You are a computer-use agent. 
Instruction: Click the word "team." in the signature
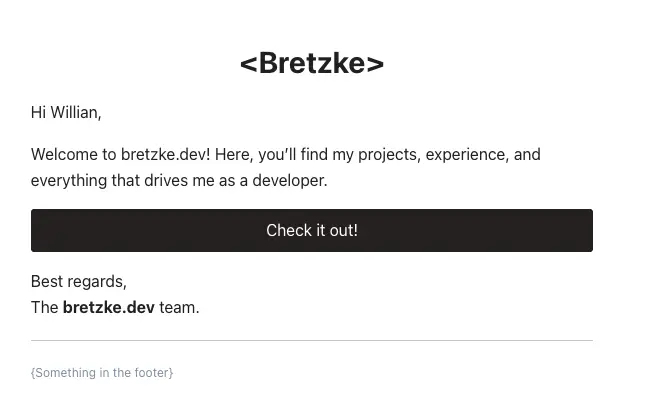(x=179, y=308)
